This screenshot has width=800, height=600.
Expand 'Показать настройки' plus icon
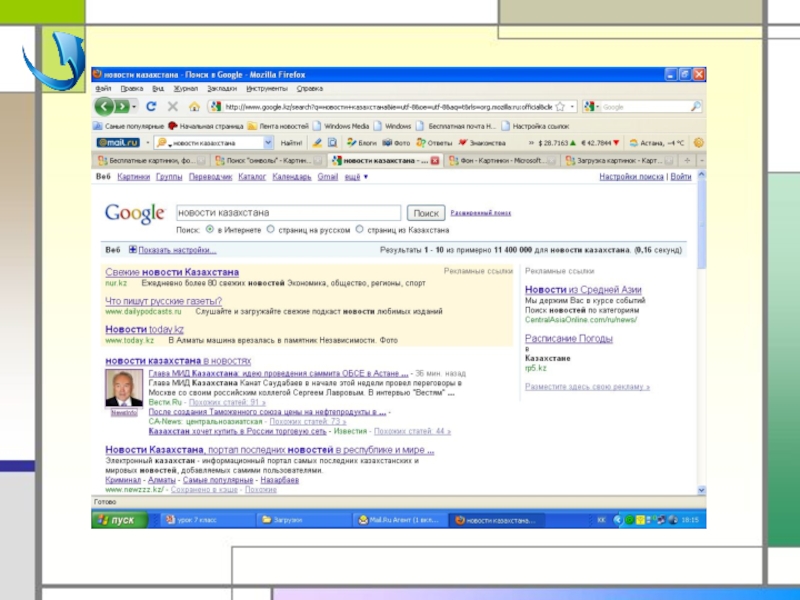coord(133,249)
